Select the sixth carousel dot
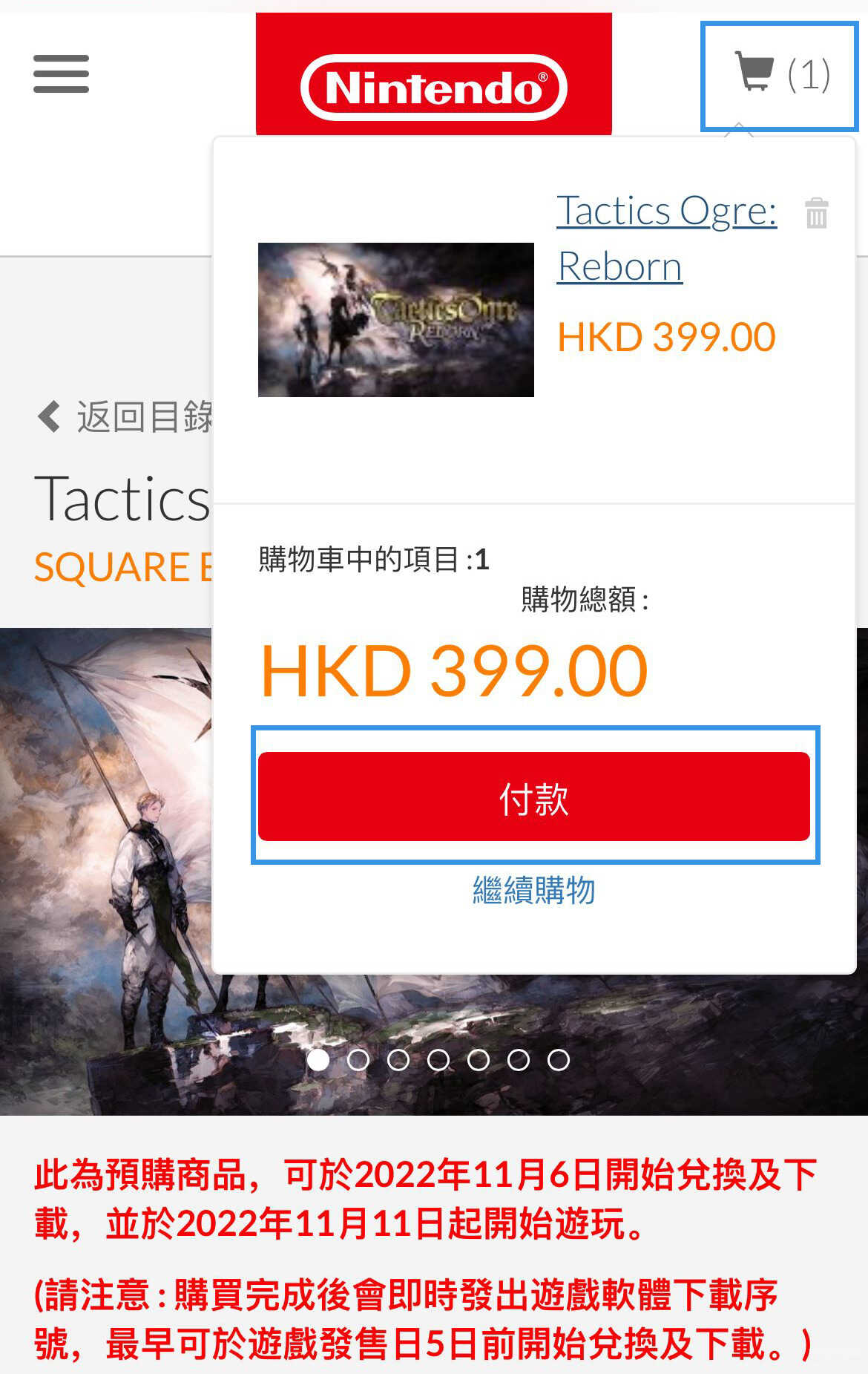Image resolution: width=868 pixels, height=1374 pixels. pyautogui.click(x=519, y=1059)
